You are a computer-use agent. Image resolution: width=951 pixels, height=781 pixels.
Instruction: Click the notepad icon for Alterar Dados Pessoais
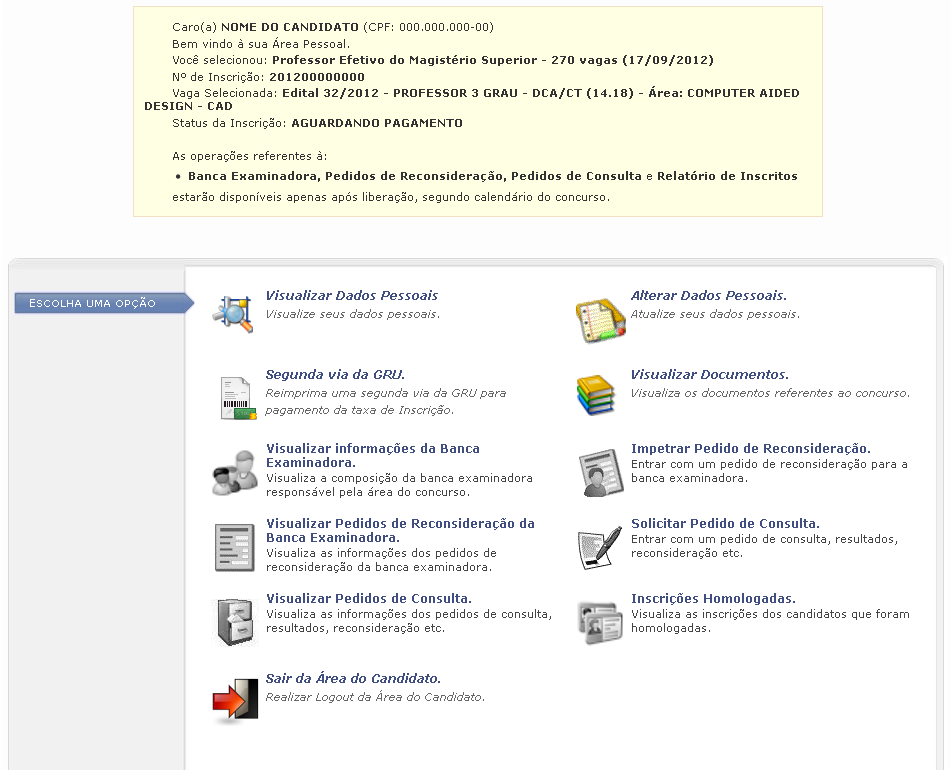point(600,320)
